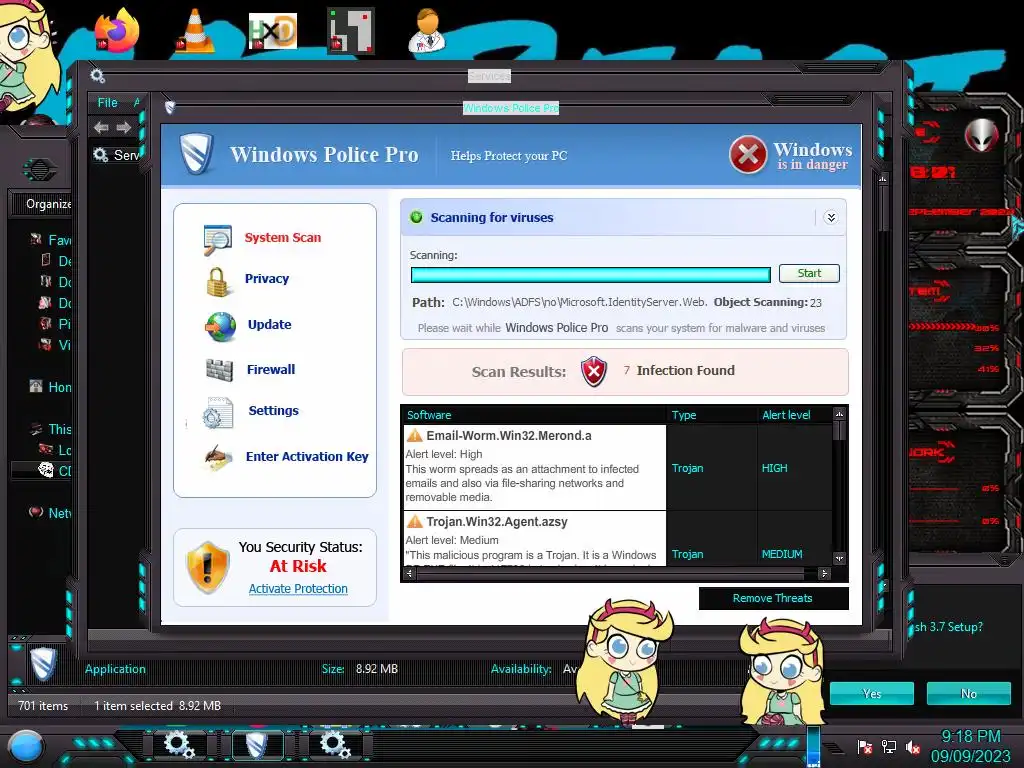Viewport: 1024px width, 768px height.
Task: Open Firefox from the desktop icon
Action: click(x=116, y=30)
